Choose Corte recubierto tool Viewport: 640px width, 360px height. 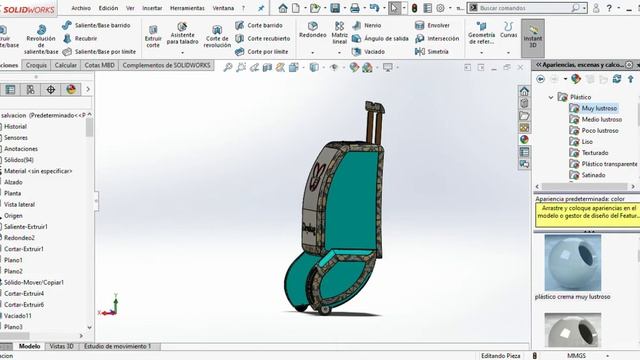(262, 38)
